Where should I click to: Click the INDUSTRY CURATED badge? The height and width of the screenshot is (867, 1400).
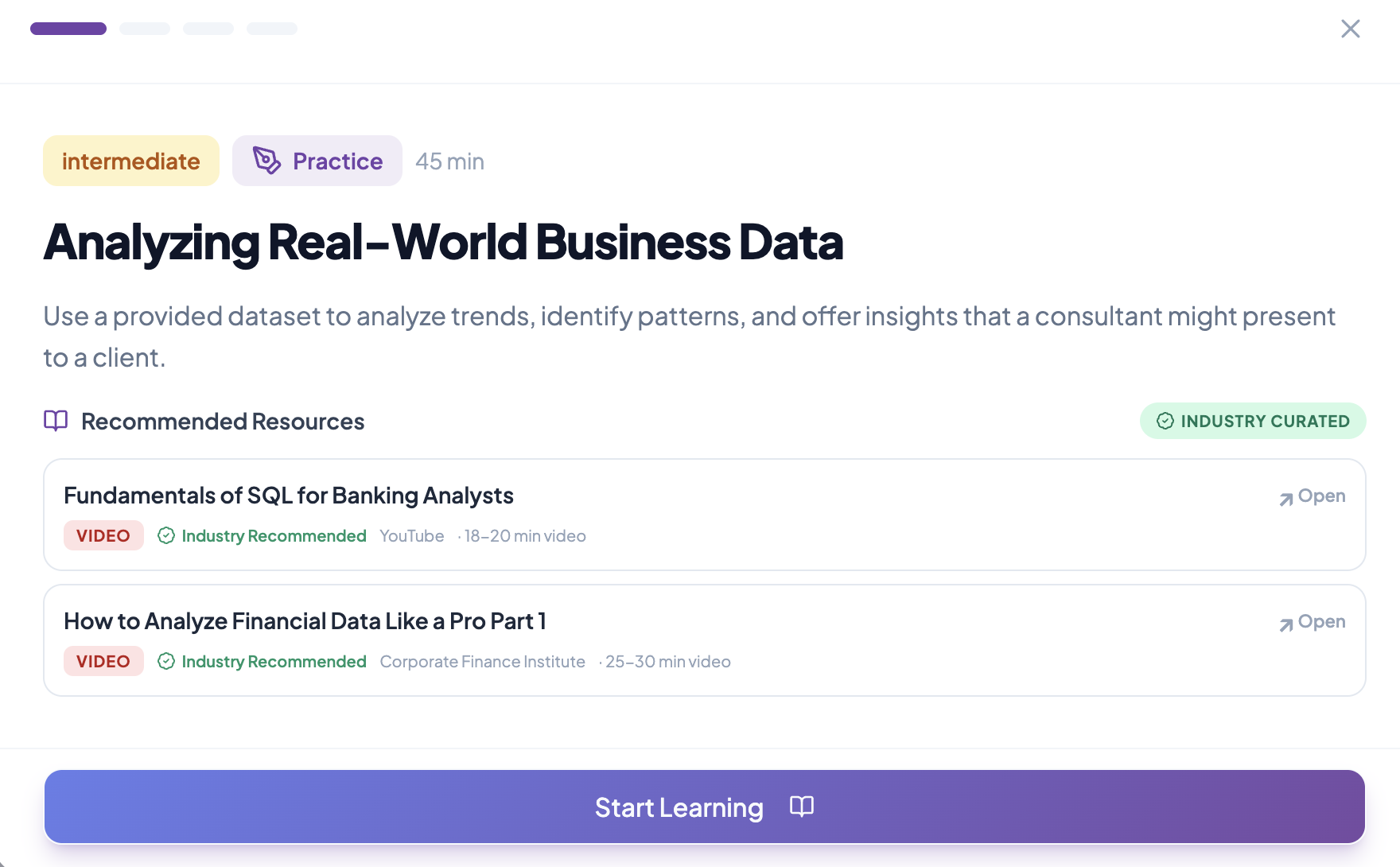tap(1253, 421)
